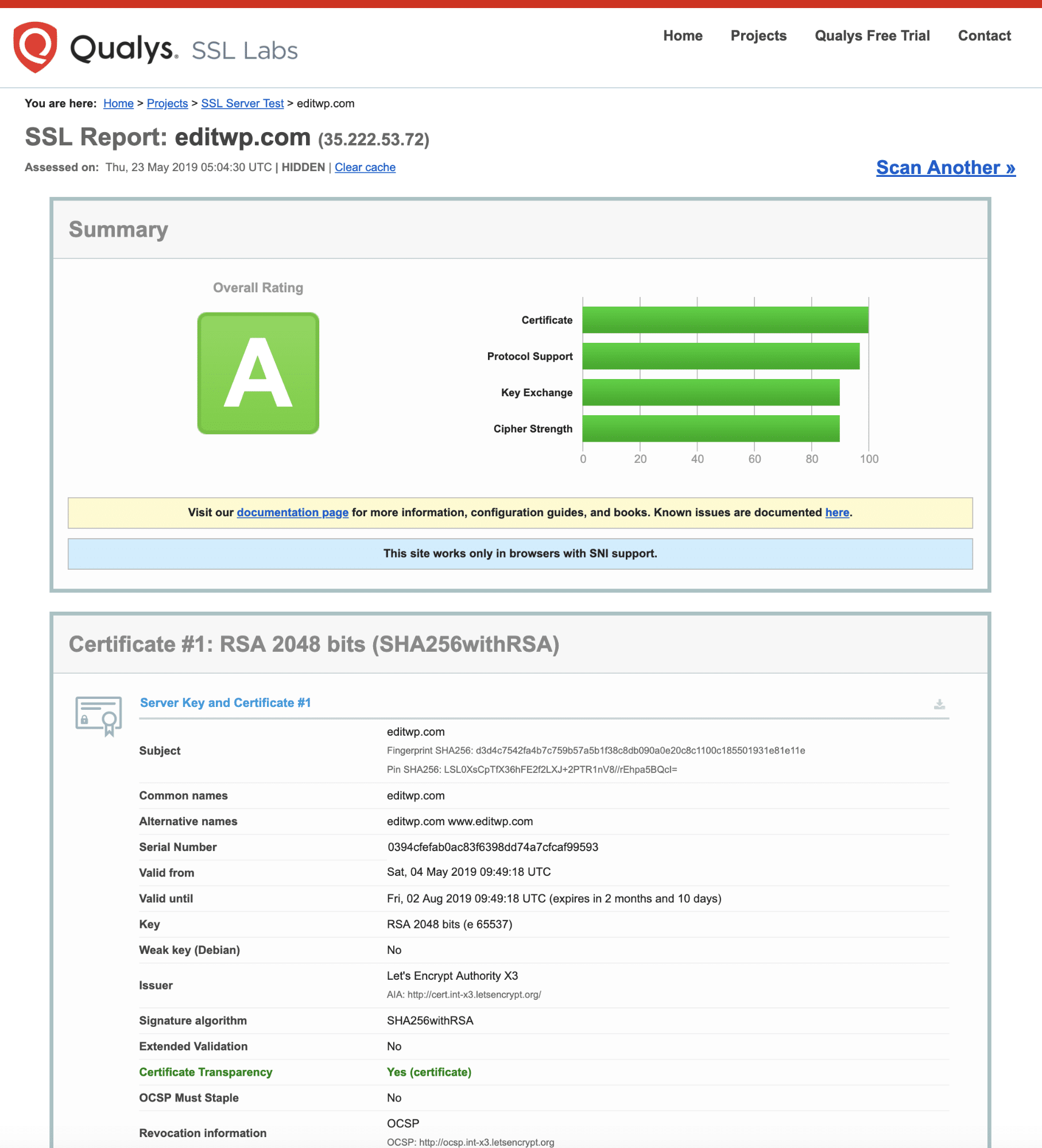Screen dimensions: 1042x1148
Task: Click Projects in the breadcrumb trail
Action: (x=167, y=103)
